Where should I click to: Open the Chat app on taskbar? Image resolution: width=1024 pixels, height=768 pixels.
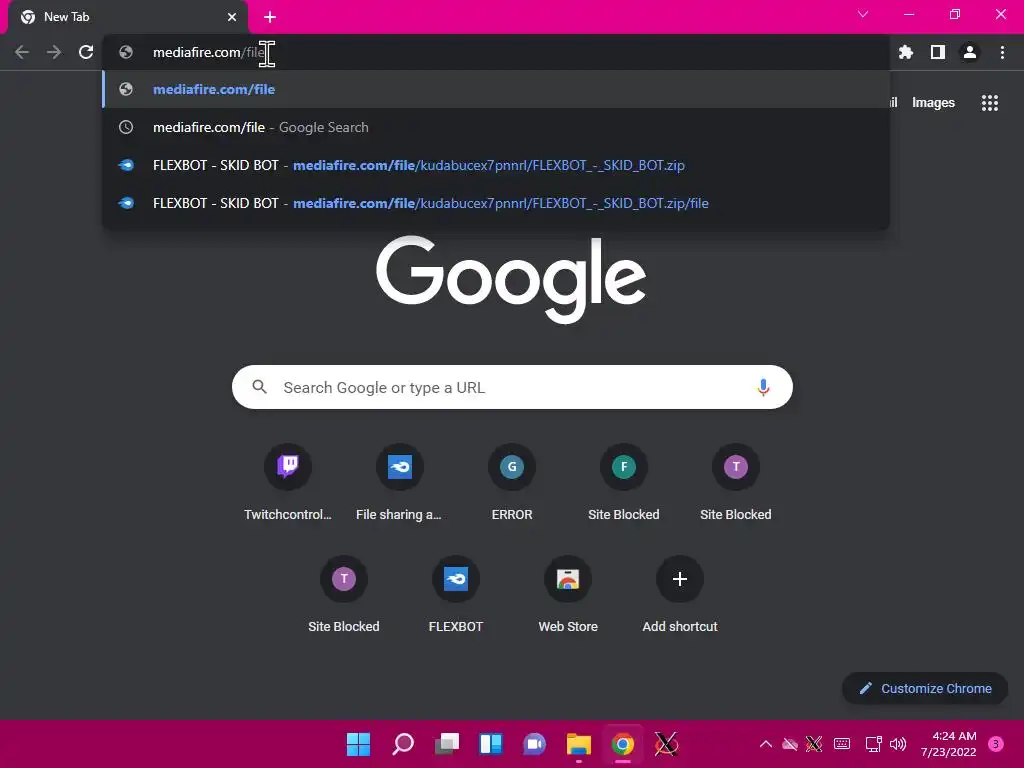(535, 744)
